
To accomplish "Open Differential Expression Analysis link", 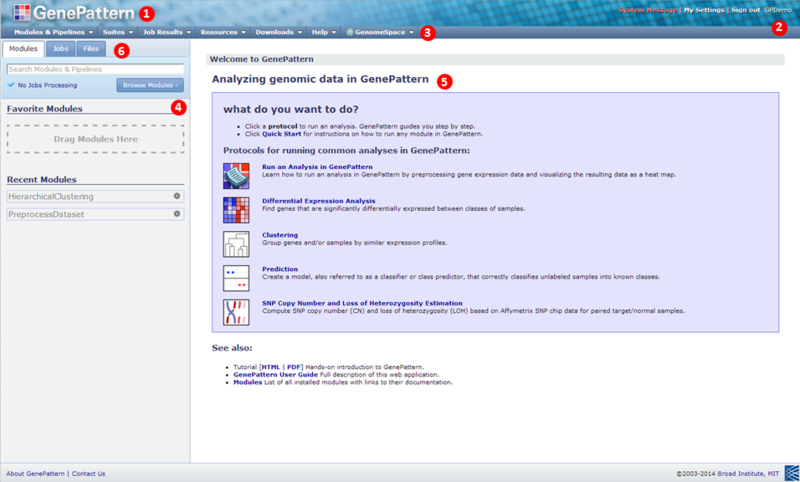I will 319,201.
